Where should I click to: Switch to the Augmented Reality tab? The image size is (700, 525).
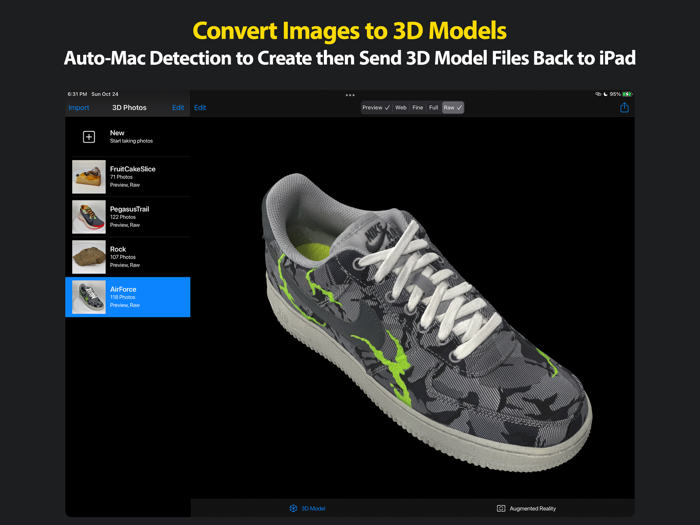[526, 508]
